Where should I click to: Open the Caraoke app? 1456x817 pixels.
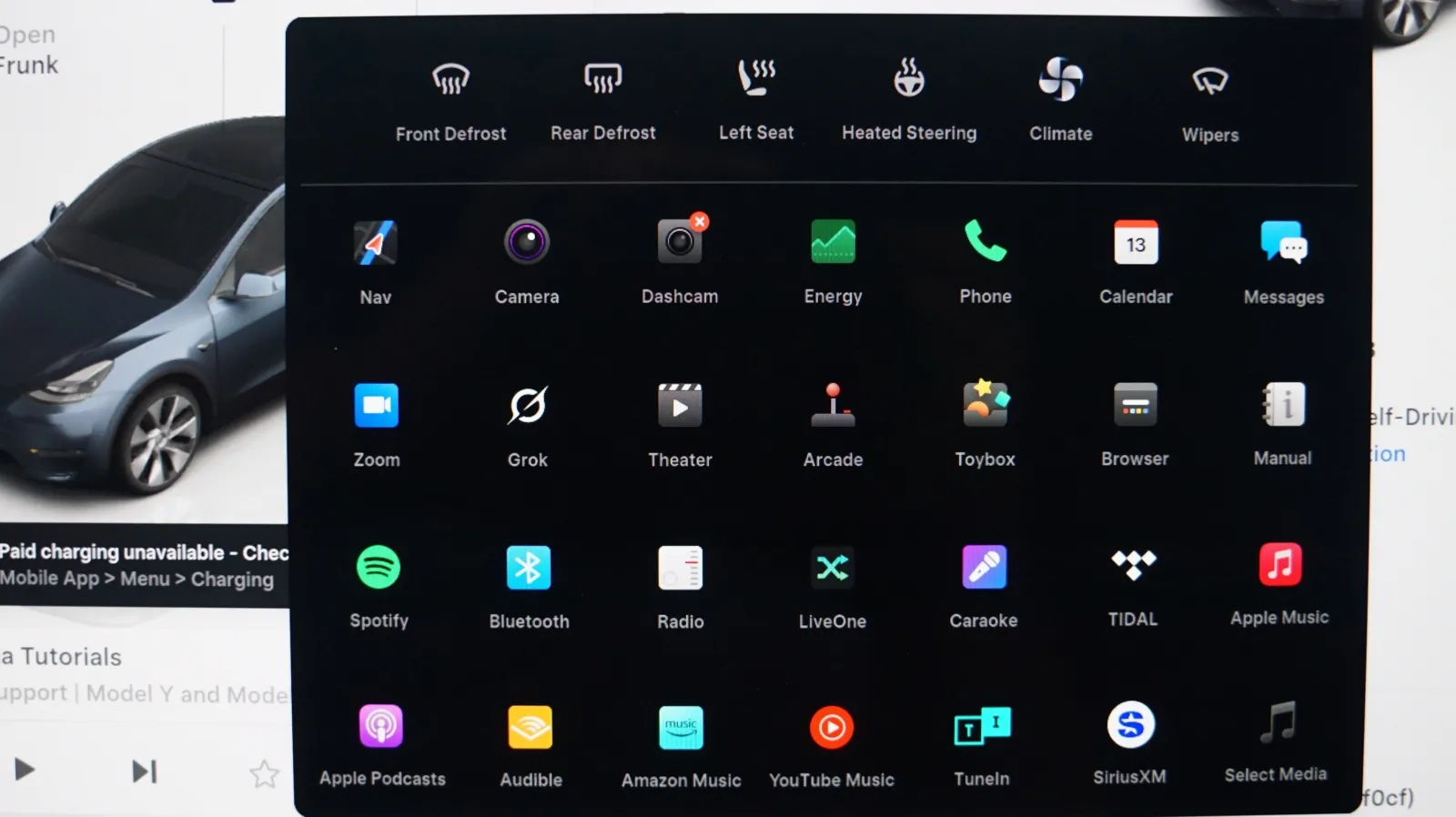pos(984,568)
